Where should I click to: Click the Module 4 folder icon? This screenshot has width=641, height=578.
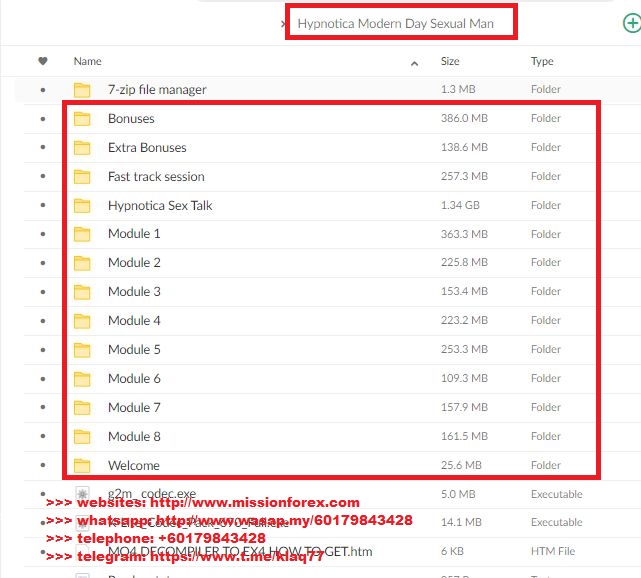point(82,321)
